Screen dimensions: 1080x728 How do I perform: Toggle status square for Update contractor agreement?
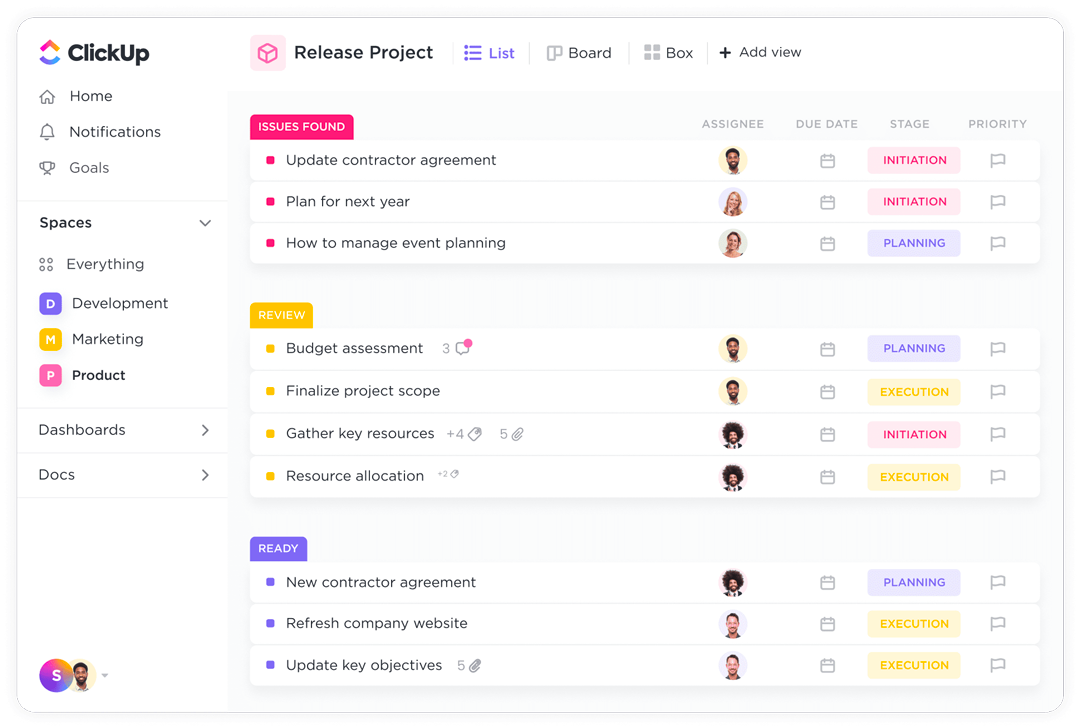point(270,160)
